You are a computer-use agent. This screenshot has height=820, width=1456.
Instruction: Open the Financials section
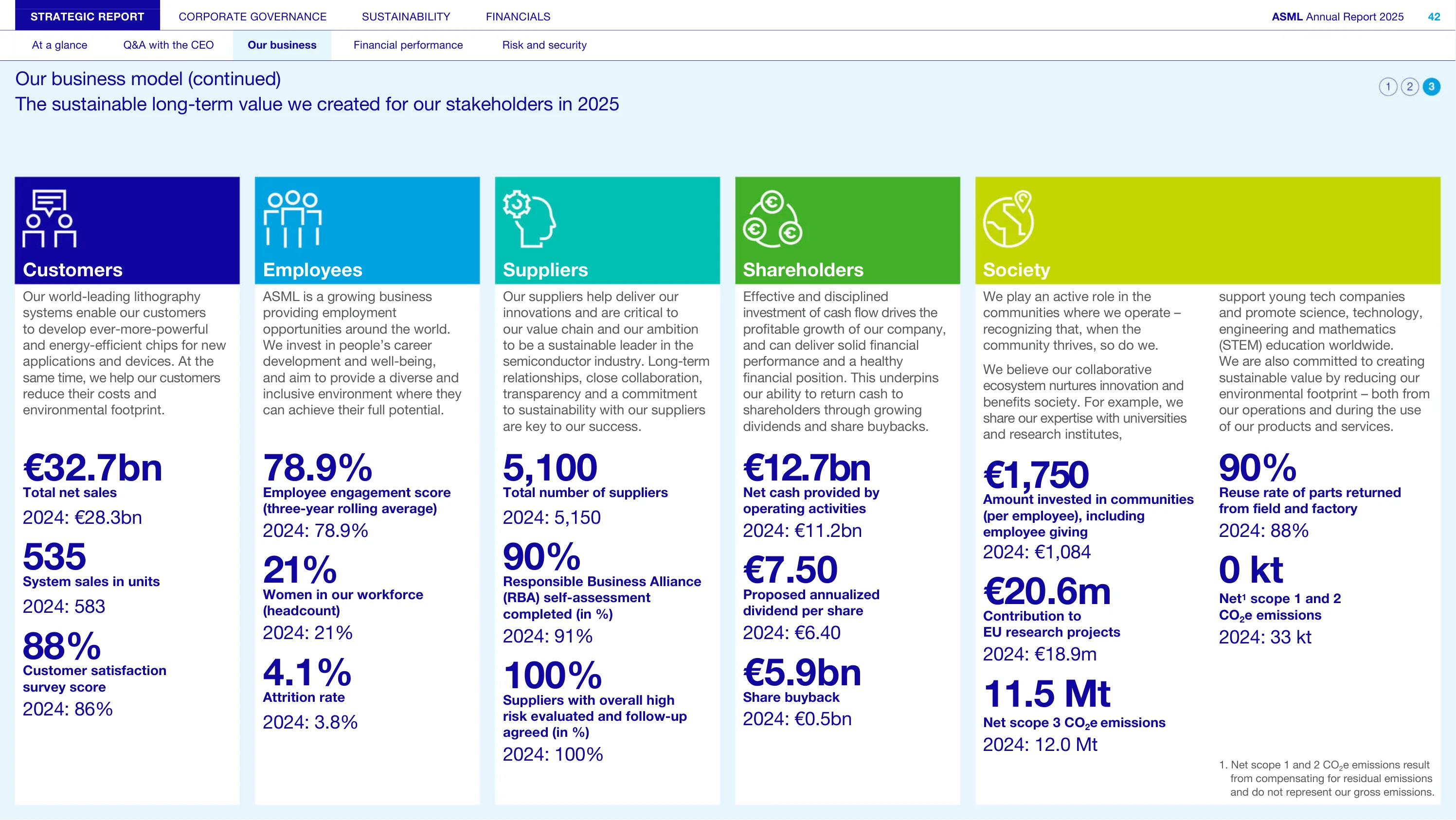click(x=518, y=17)
